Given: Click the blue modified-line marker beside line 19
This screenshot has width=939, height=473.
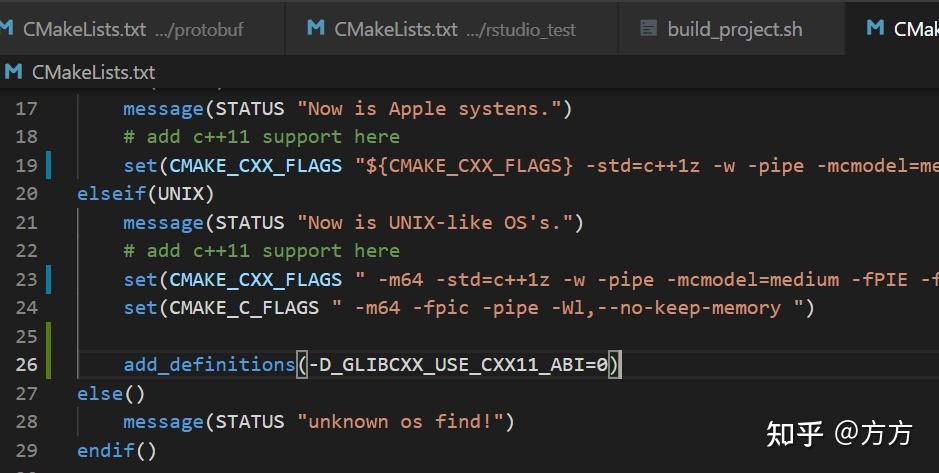Looking at the screenshot, I should [x=49, y=165].
